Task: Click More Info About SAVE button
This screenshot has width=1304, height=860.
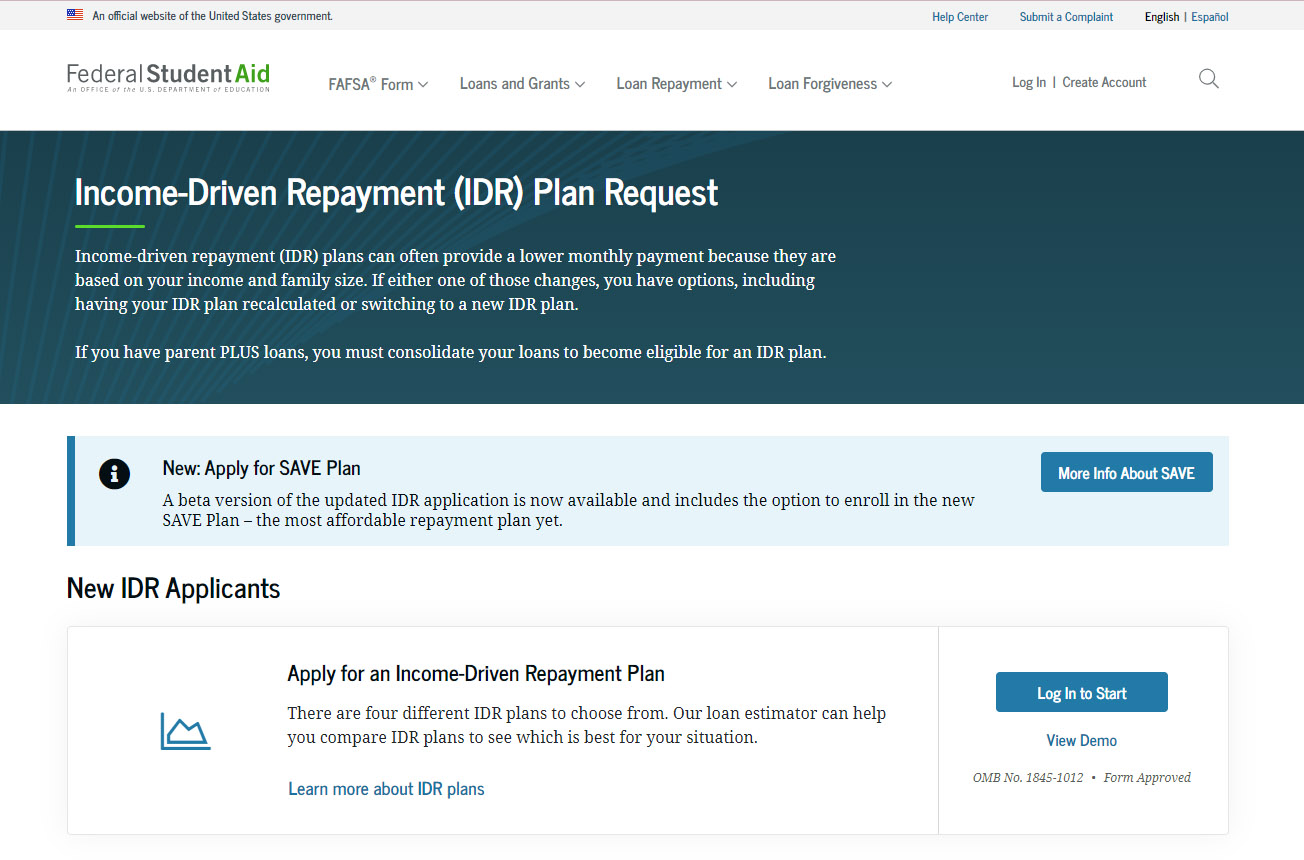Action: 1126,473
